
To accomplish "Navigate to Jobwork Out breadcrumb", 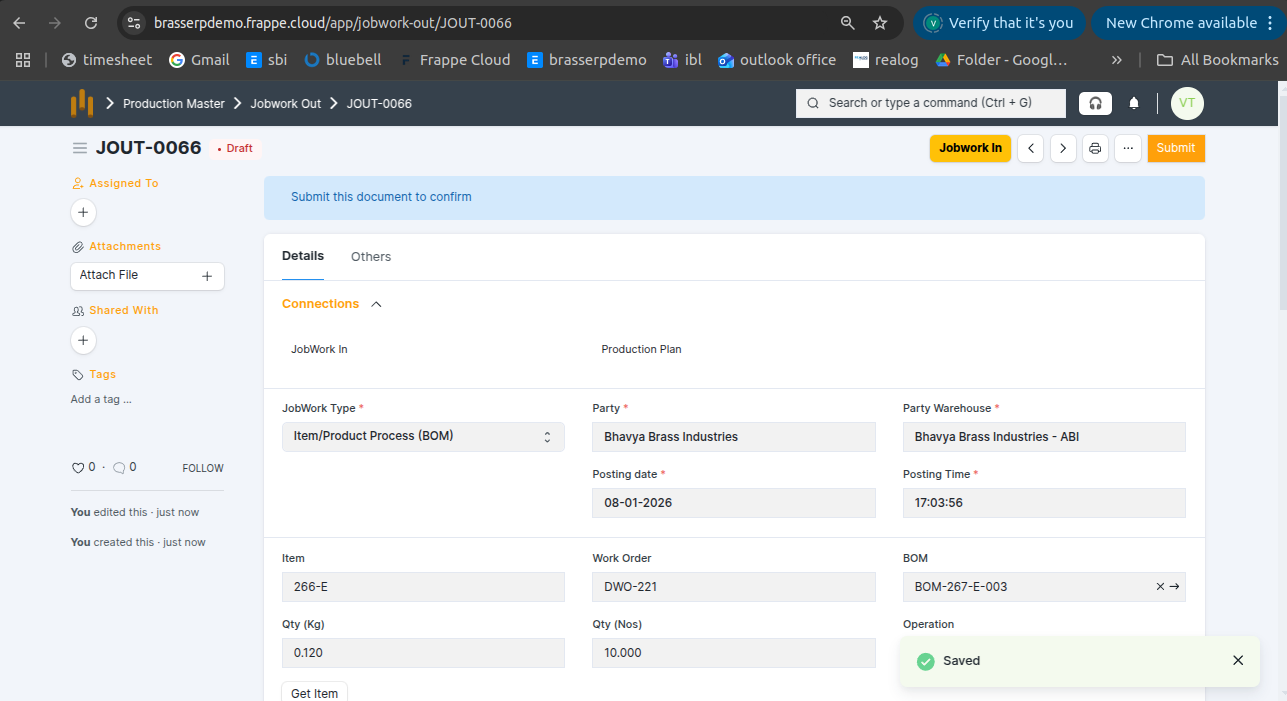I will pyautogui.click(x=285, y=103).
